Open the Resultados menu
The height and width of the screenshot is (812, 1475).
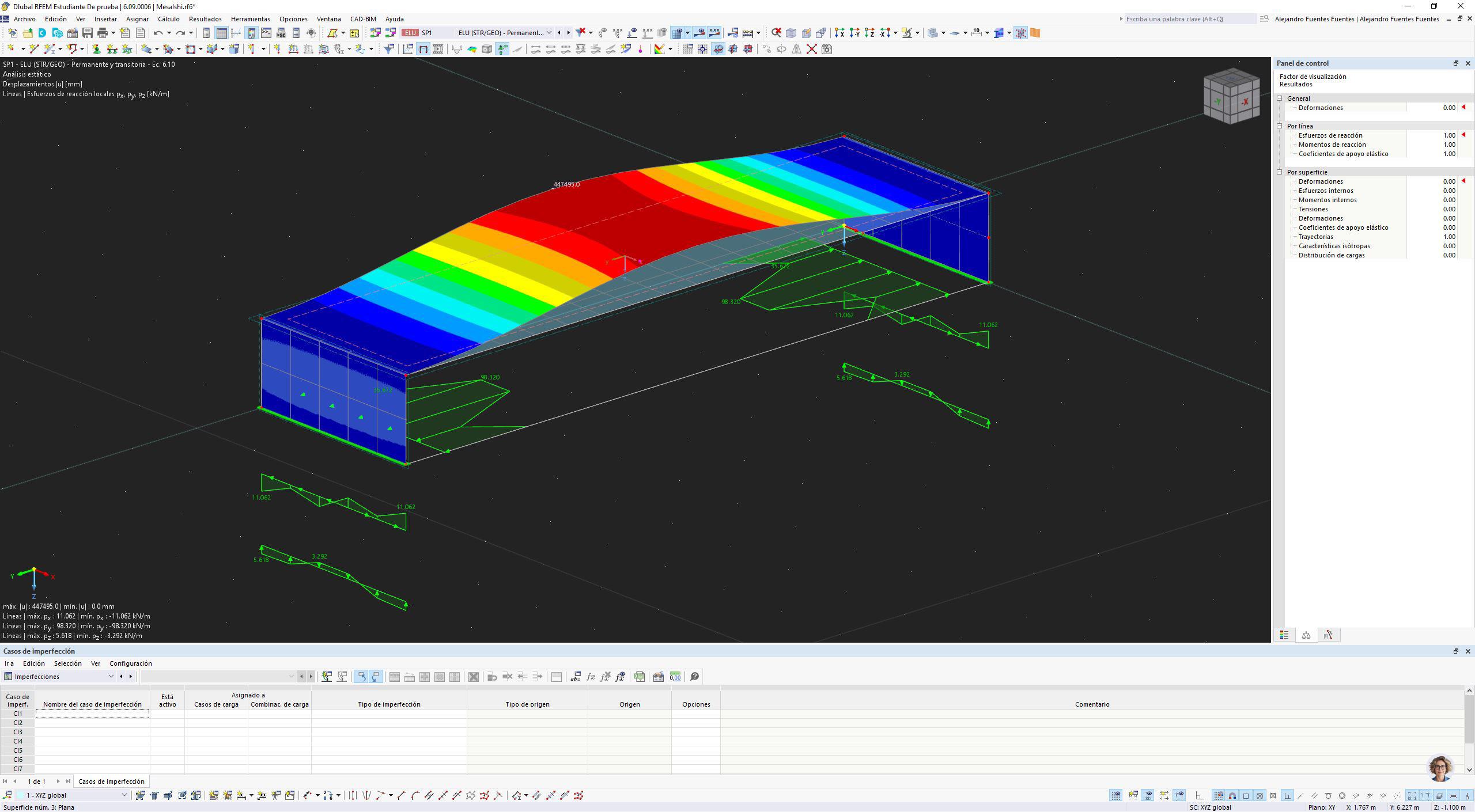205,19
